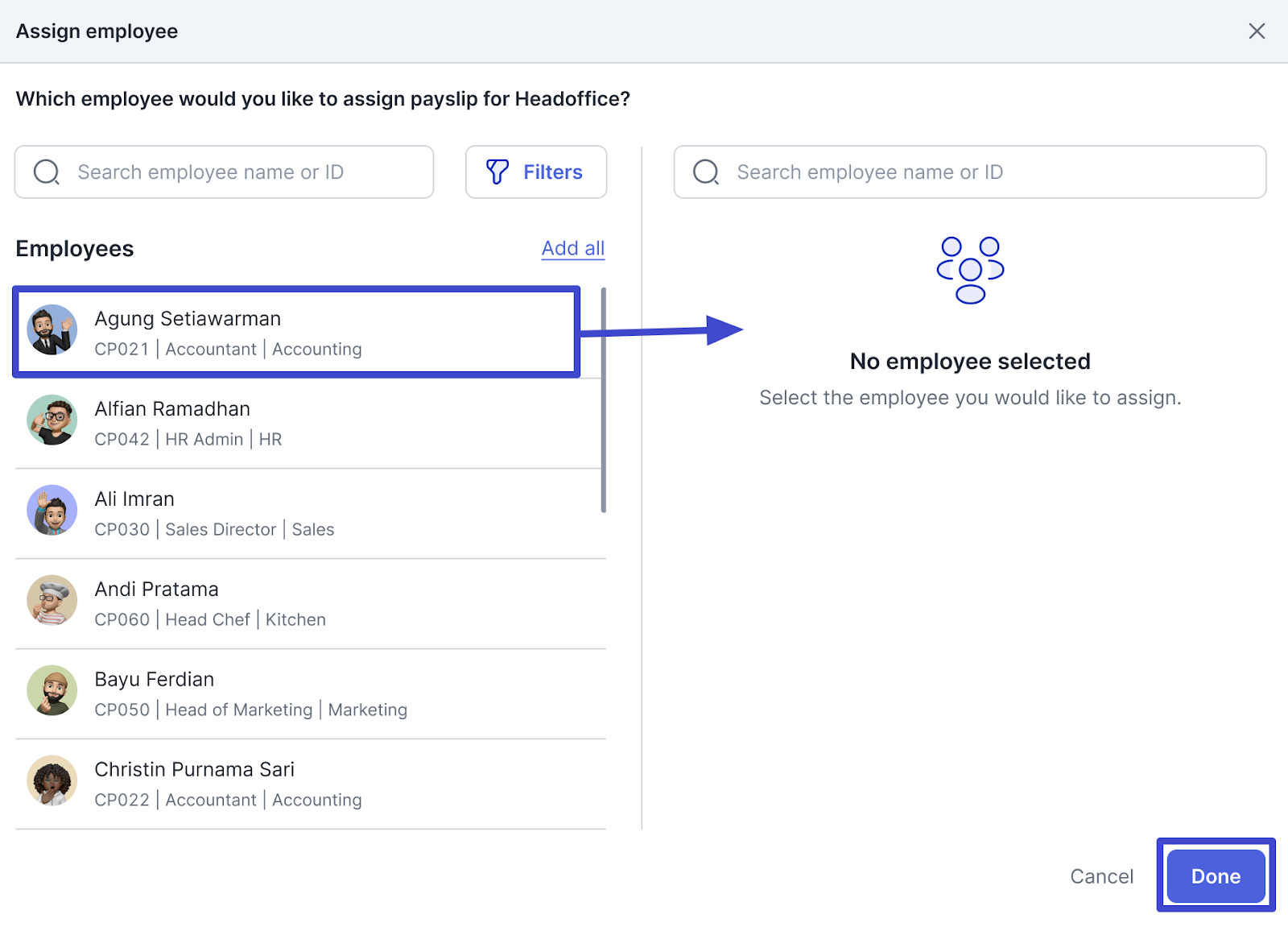This screenshot has height=927, width=1288.
Task: Click Ali Imran's avatar picture
Action: click(52, 511)
